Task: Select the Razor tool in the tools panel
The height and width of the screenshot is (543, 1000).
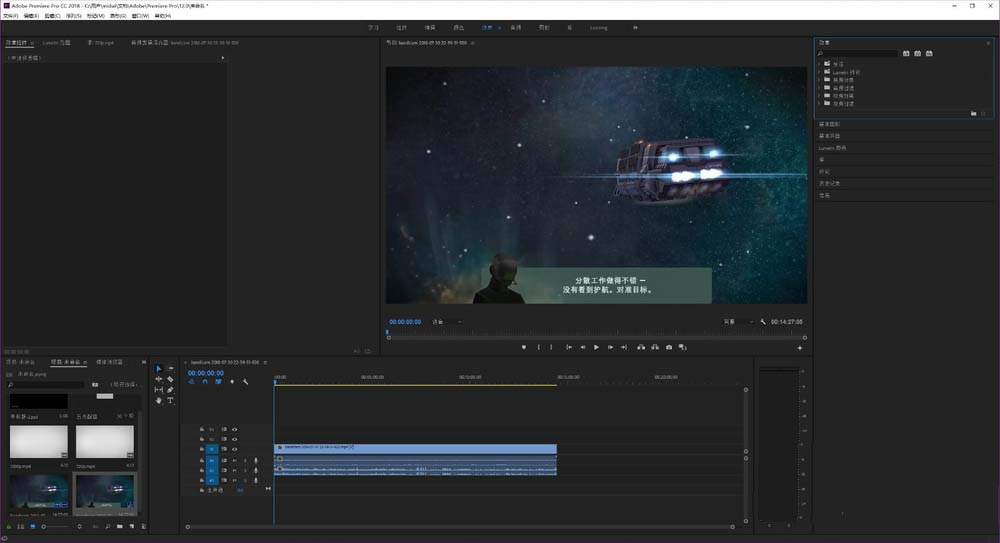Action: point(171,379)
